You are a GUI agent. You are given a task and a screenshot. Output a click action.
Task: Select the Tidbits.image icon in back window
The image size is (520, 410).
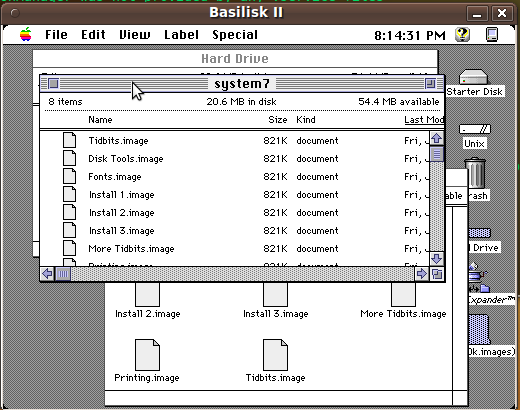pyautogui.click(x=275, y=355)
